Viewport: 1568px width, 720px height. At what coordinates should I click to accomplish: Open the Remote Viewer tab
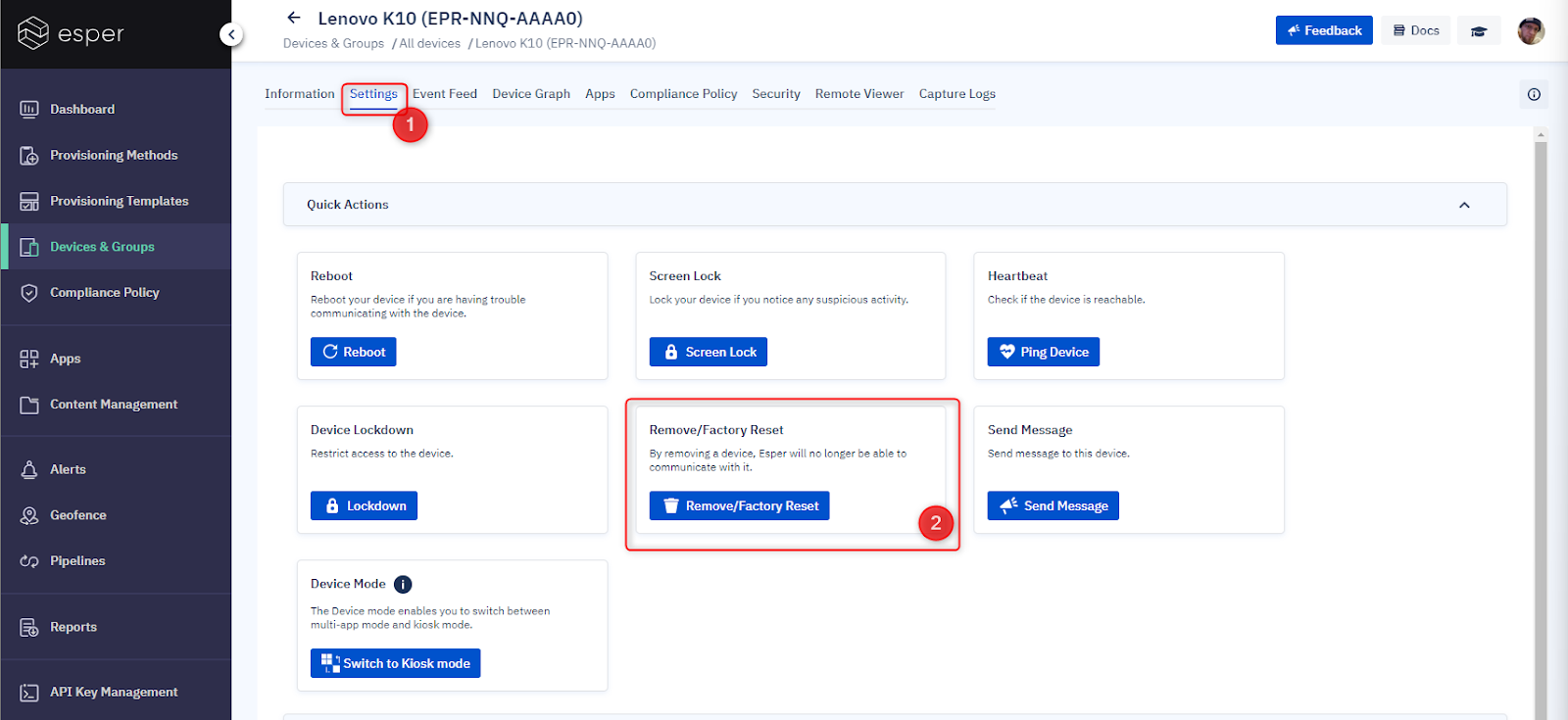859,94
